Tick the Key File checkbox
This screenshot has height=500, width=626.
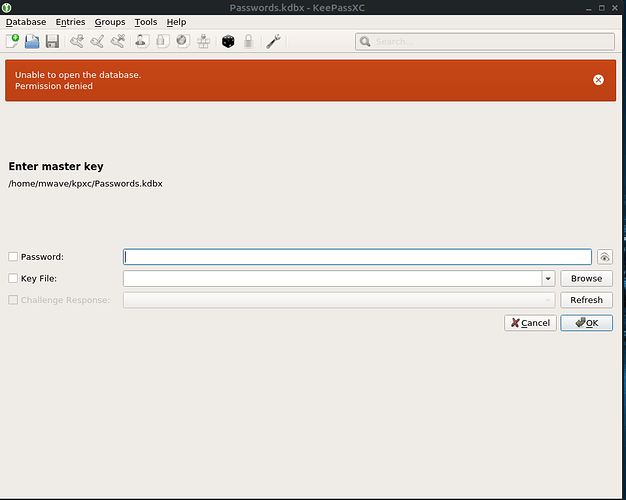coord(13,279)
